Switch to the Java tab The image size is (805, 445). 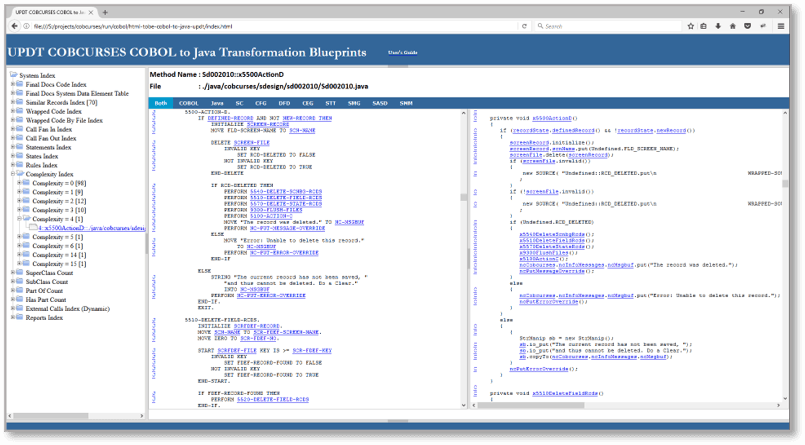tap(217, 103)
